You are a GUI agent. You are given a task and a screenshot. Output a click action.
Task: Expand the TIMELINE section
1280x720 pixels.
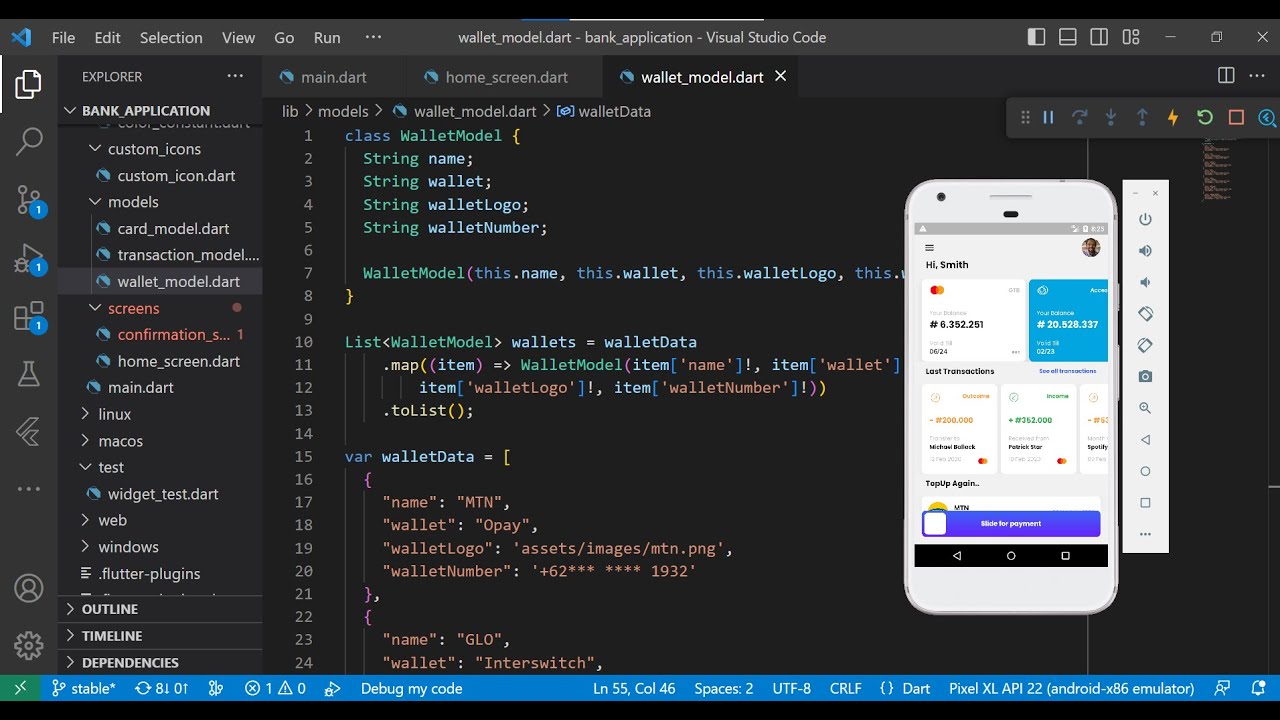pyautogui.click(x=160, y=636)
